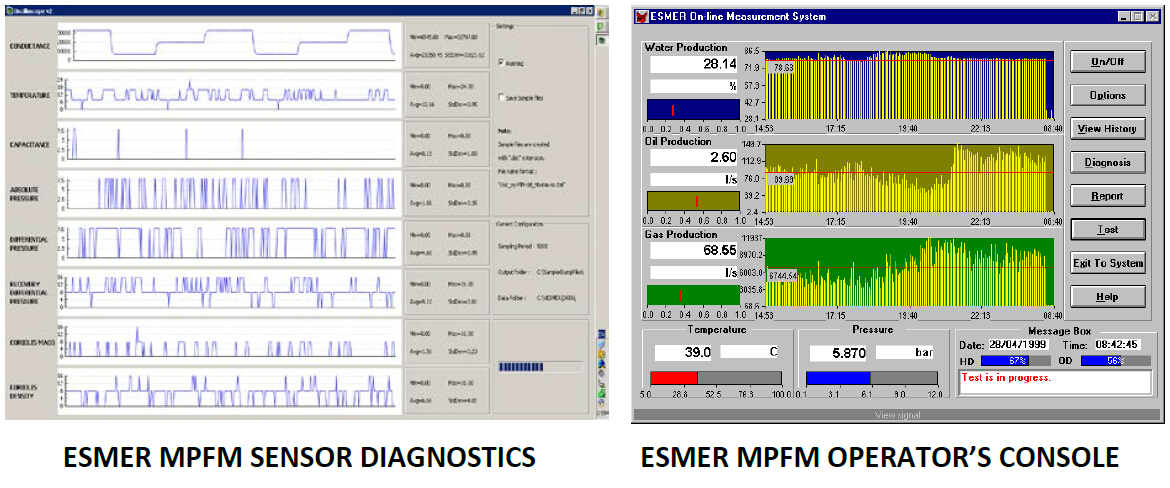Toggle the Running checkbox in Oscilloscope settings
Image resolution: width=1170 pixels, height=488 pixels.
click(501, 63)
